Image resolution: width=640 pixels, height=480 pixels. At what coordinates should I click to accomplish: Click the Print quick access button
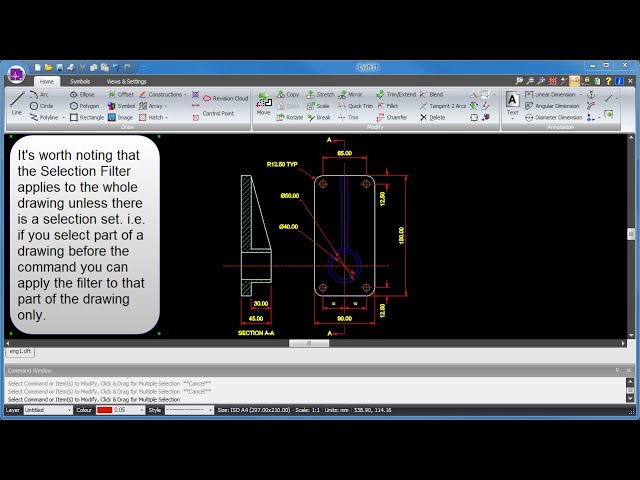click(x=71, y=67)
